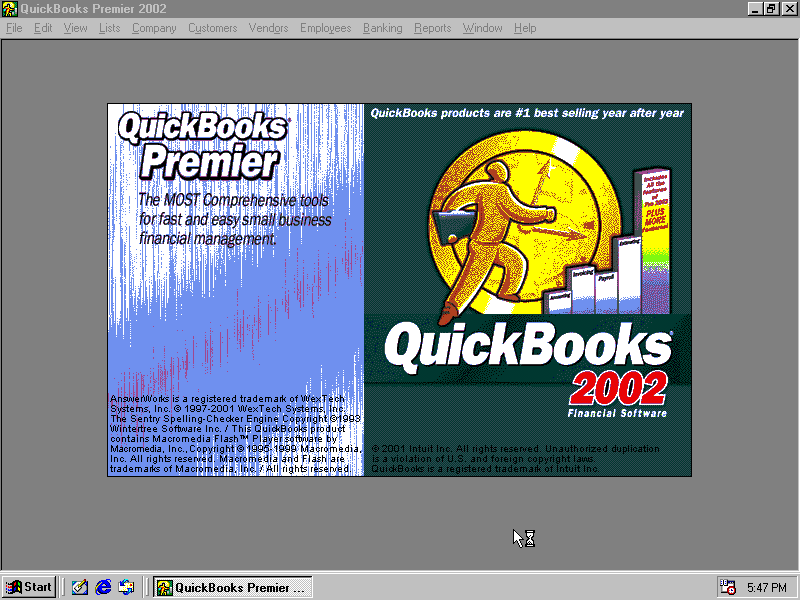This screenshot has height=600, width=800.
Task: Open the Reports menu
Action: coord(433,28)
